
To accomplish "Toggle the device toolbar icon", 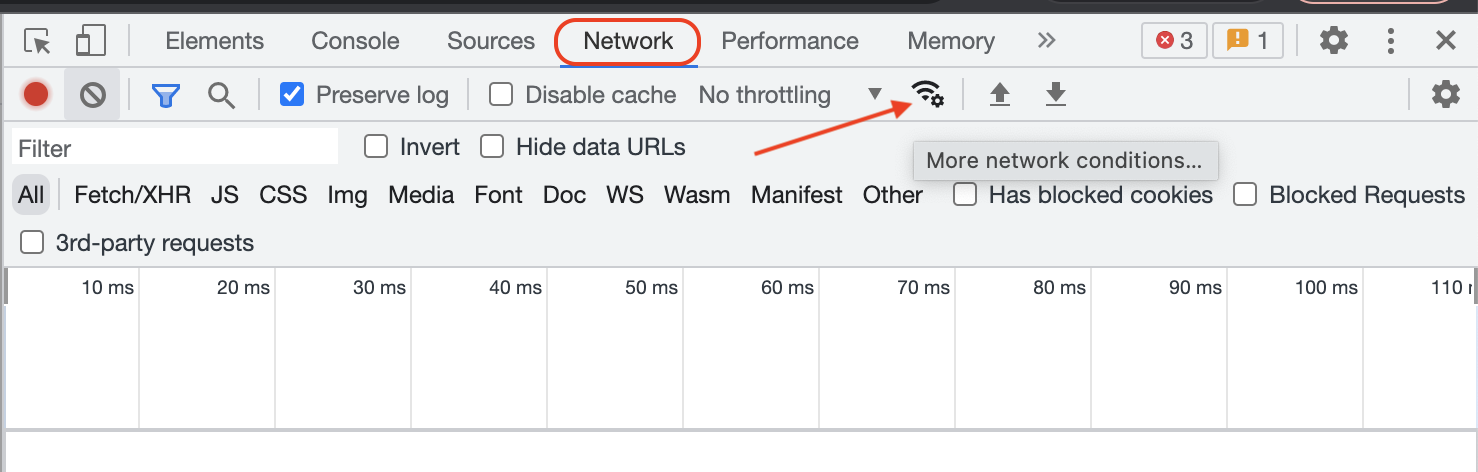I will coord(91,41).
